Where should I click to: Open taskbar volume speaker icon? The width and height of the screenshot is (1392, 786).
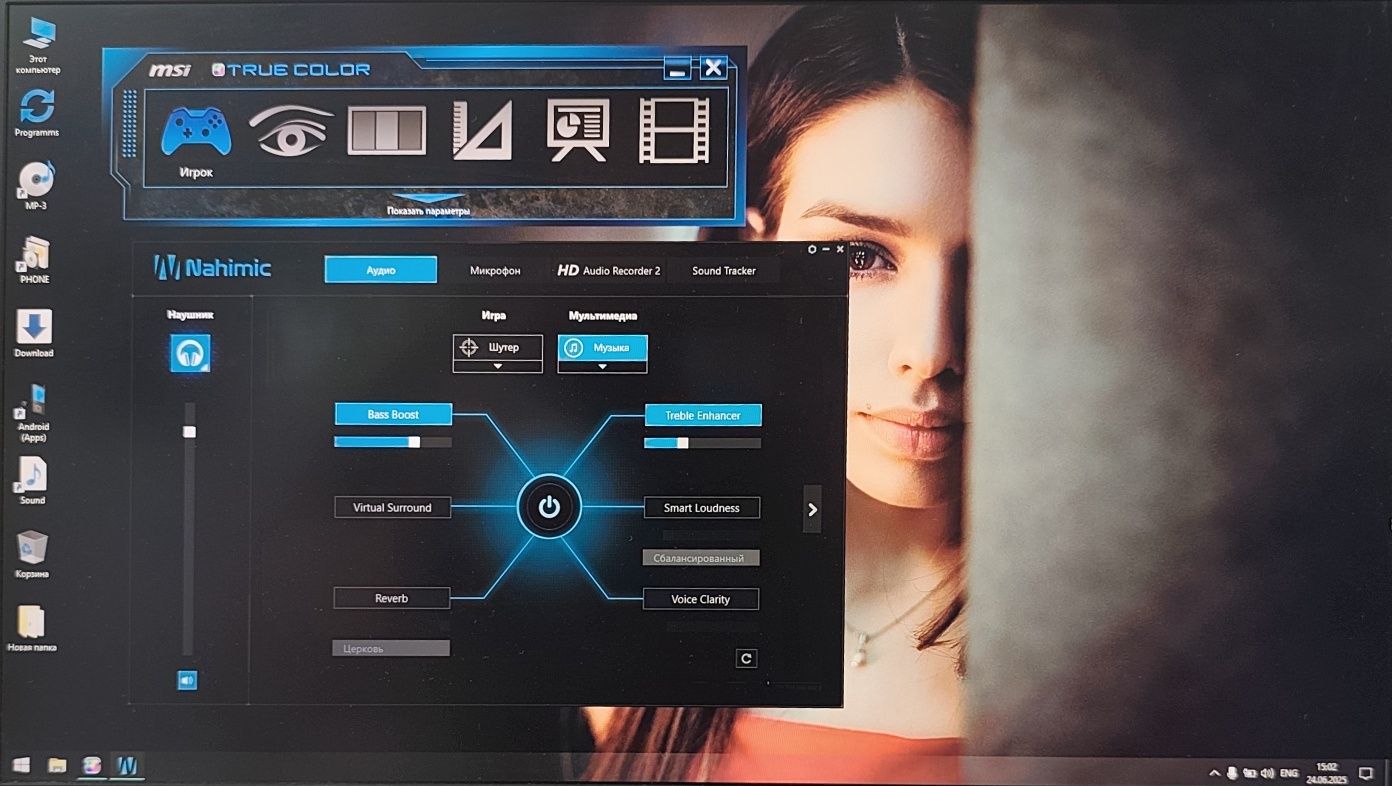click(1268, 773)
